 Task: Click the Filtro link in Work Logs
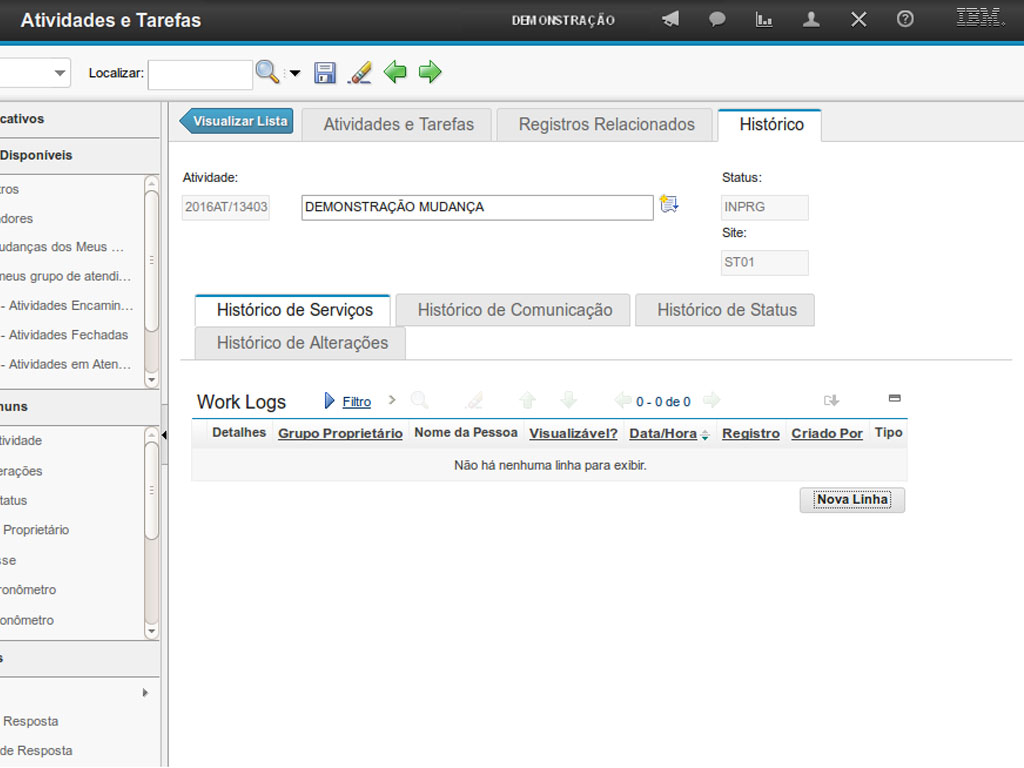click(356, 402)
